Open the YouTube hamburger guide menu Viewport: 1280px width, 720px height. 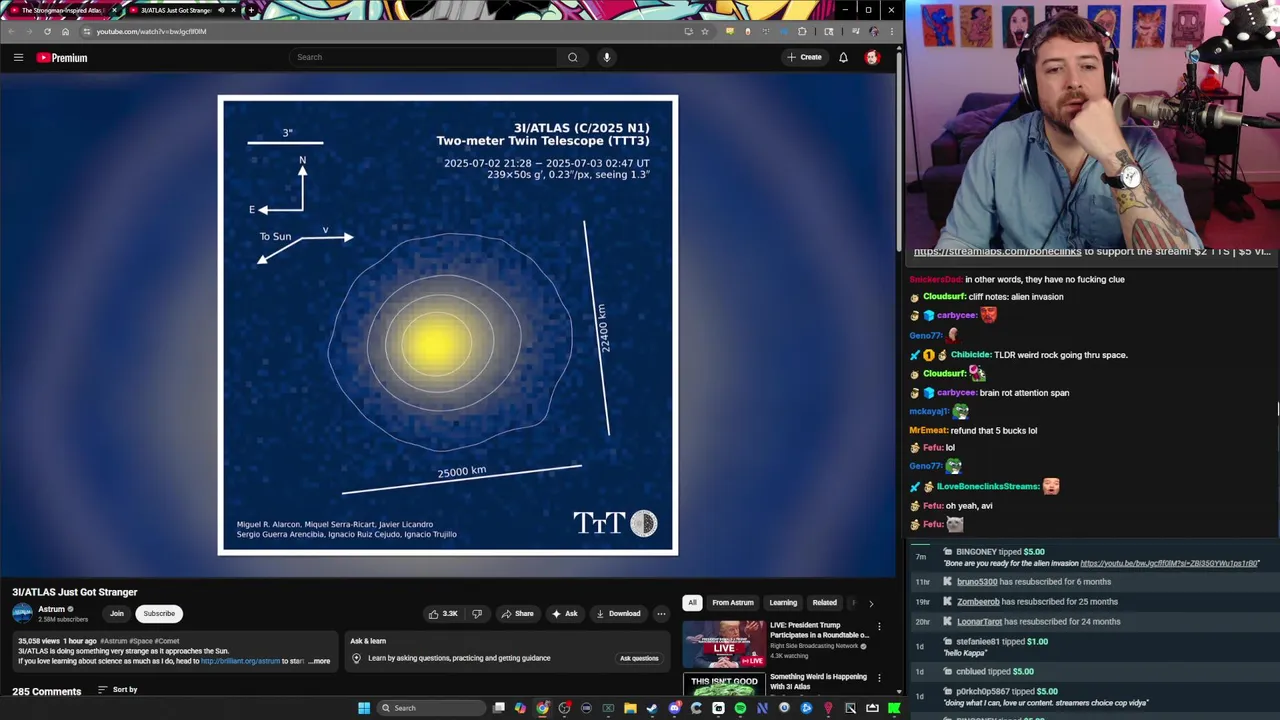pos(18,58)
